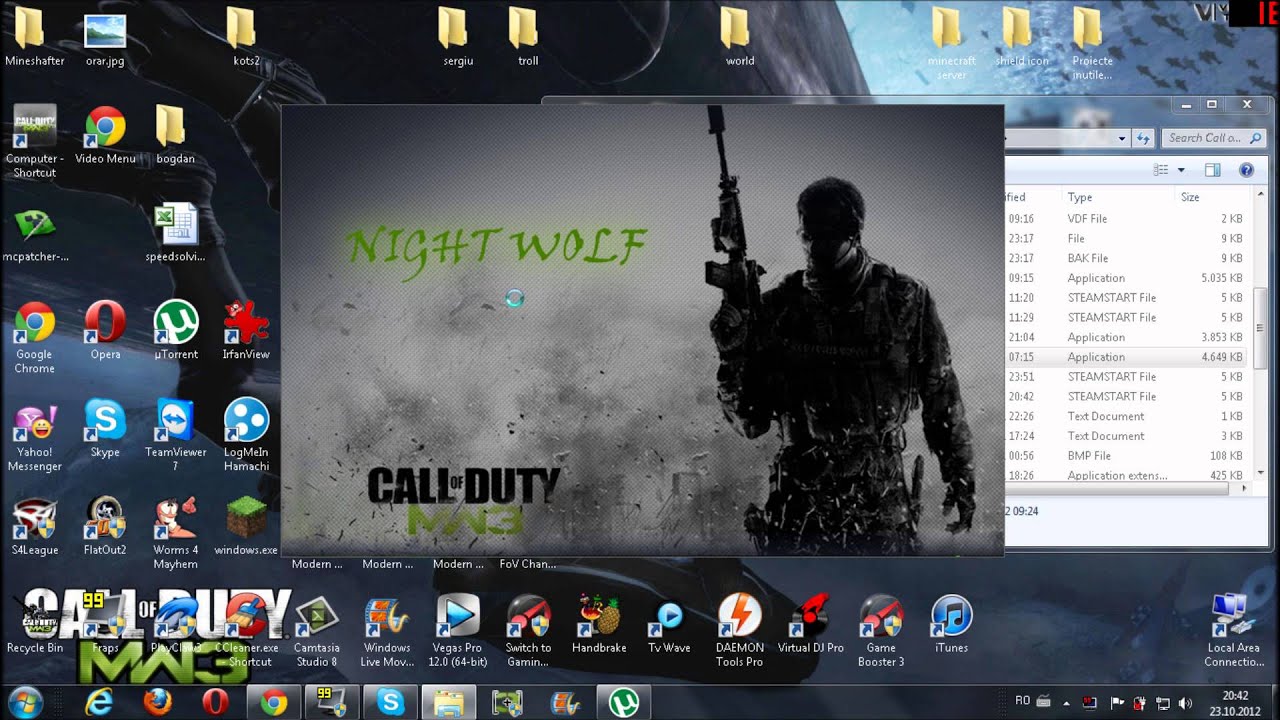Open Vegas Pro 12.0 (64-bit) shortcut
Screen dimensions: 1280x720
pyautogui.click(x=458, y=631)
